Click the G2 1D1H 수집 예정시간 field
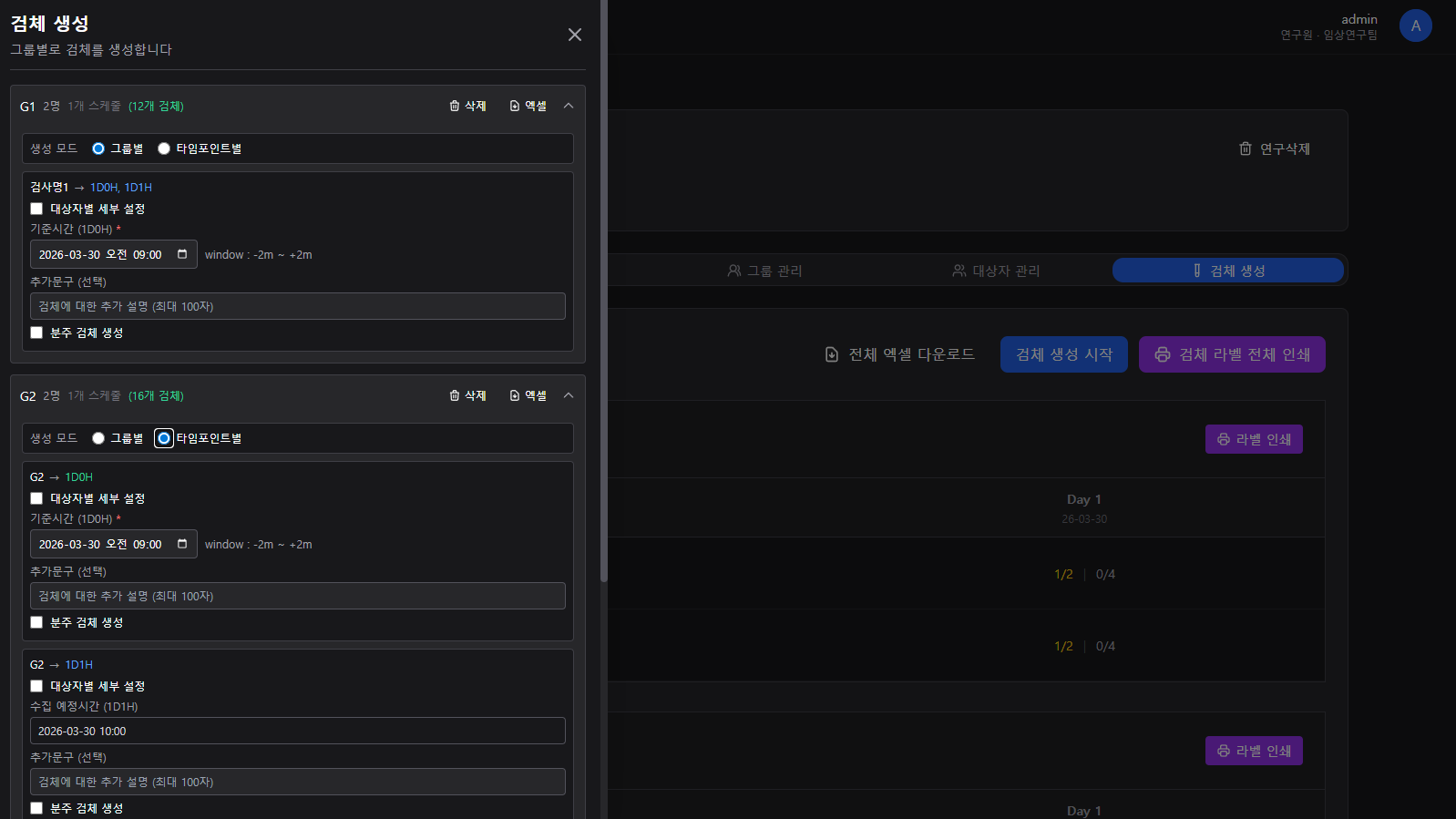 click(297, 731)
